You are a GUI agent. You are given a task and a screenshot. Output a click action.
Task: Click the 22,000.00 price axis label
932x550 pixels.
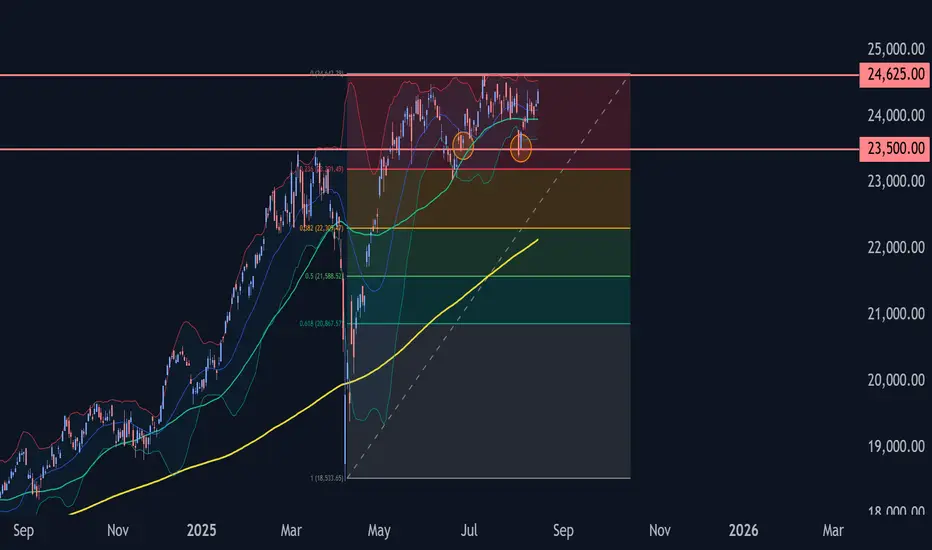click(x=896, y=247)
